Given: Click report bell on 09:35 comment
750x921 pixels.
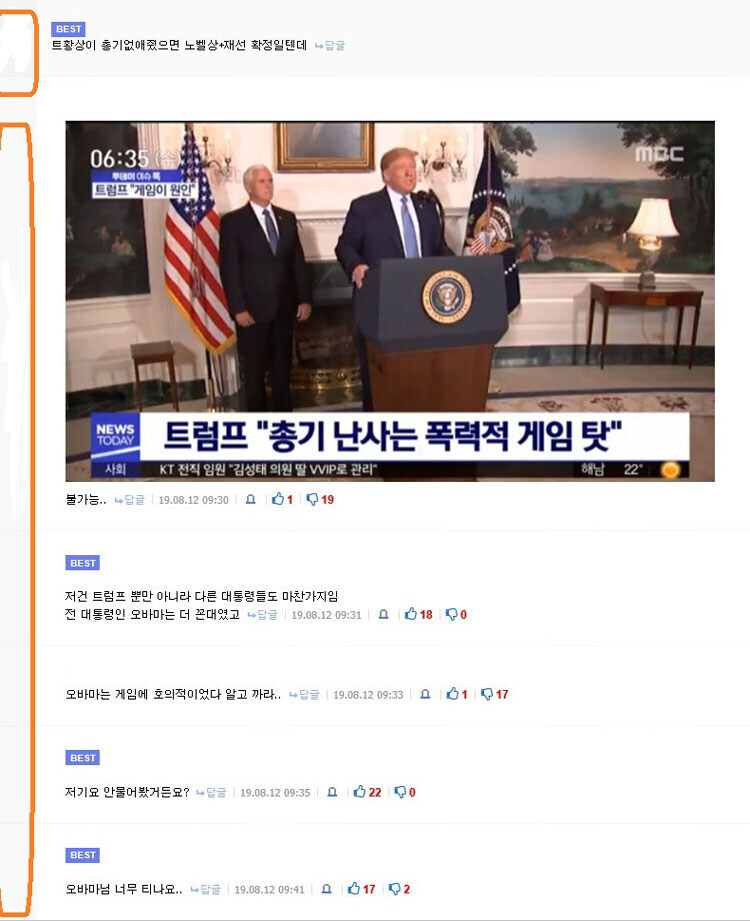Looking at the screenshot, I should pos(332,792).
